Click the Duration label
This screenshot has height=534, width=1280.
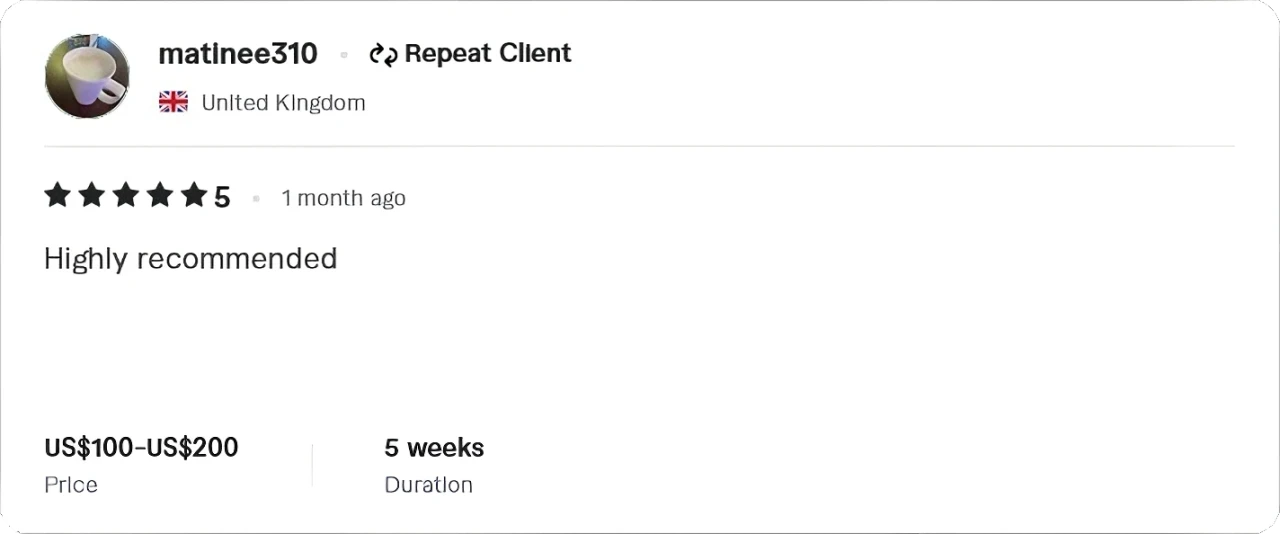(x=428, y=485)
